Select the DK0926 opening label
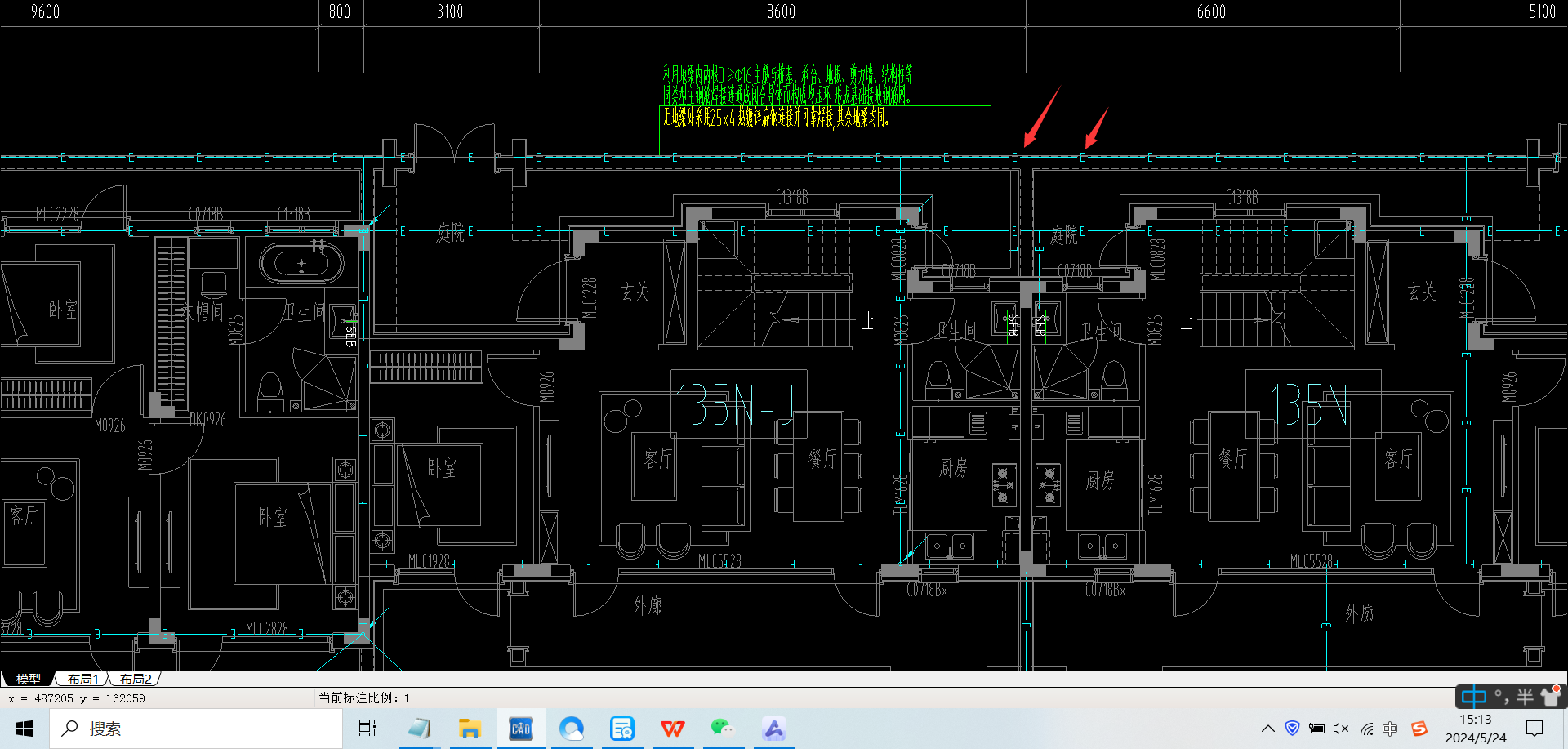The height and width of the screenshot is (749, 1568). click(208, 420)
